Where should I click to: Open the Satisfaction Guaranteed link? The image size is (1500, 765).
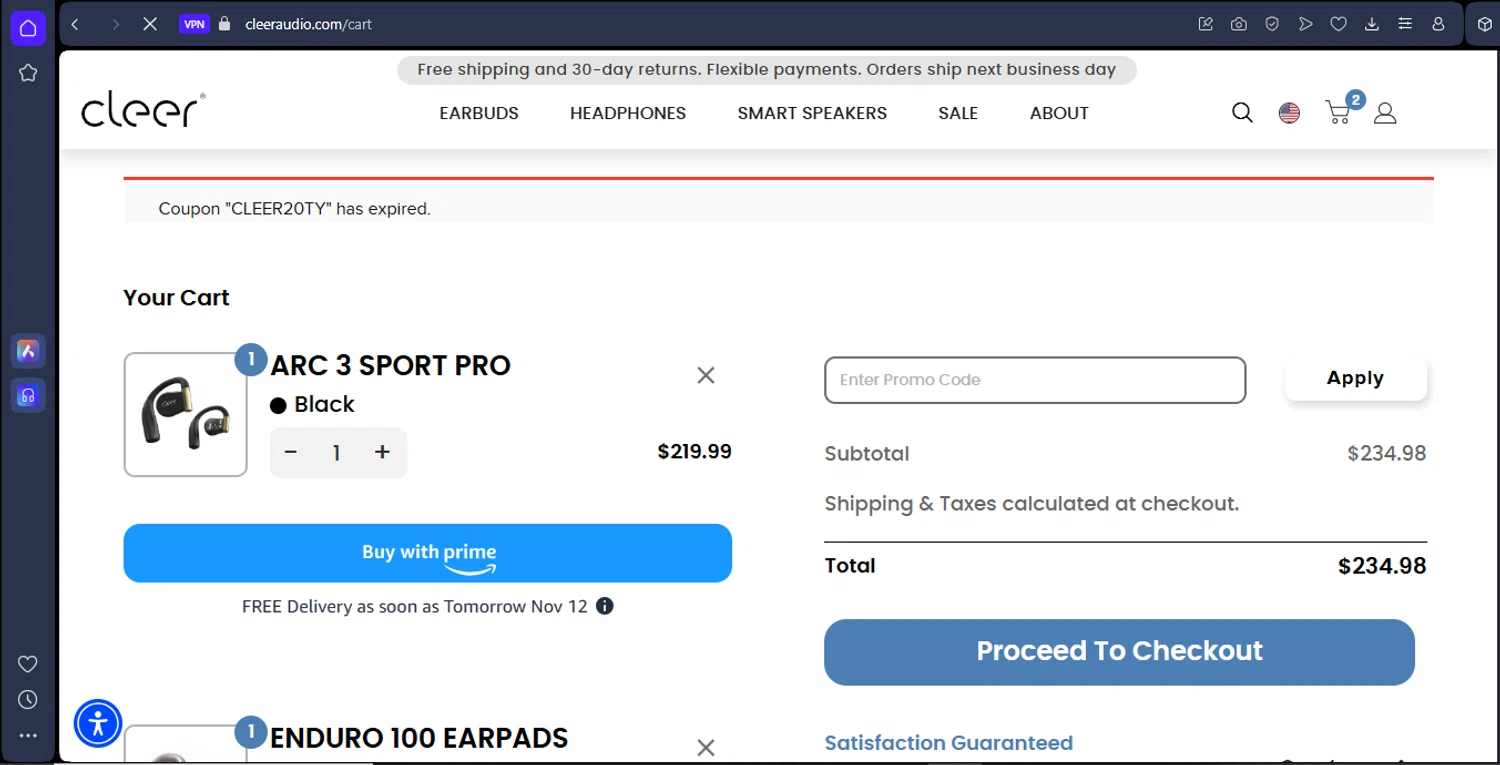point(948,743)
